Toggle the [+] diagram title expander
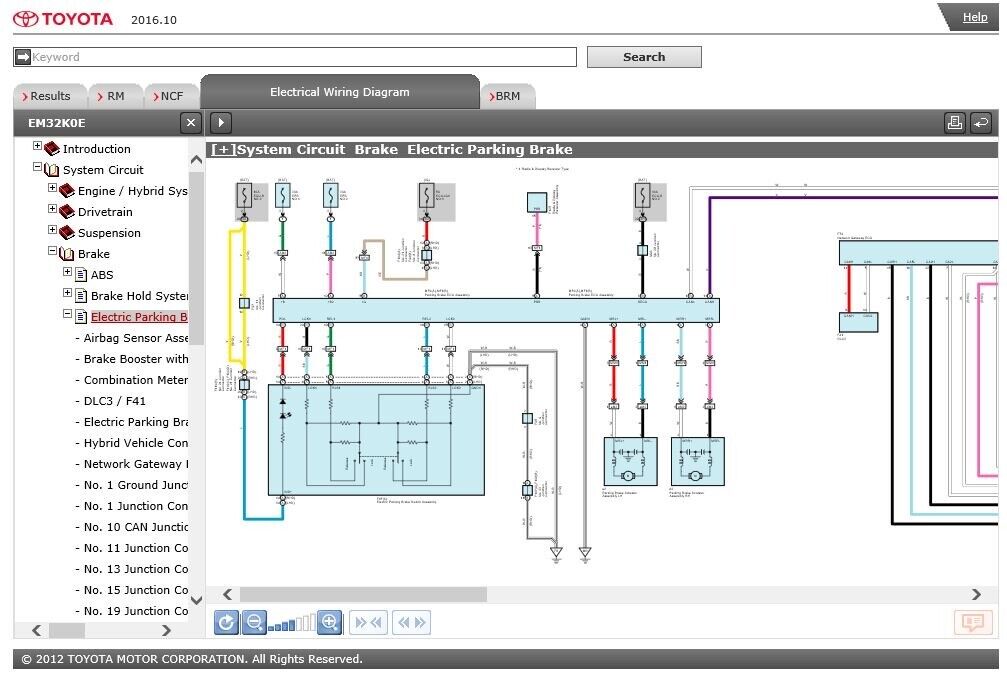 click(x=222, y=150)
